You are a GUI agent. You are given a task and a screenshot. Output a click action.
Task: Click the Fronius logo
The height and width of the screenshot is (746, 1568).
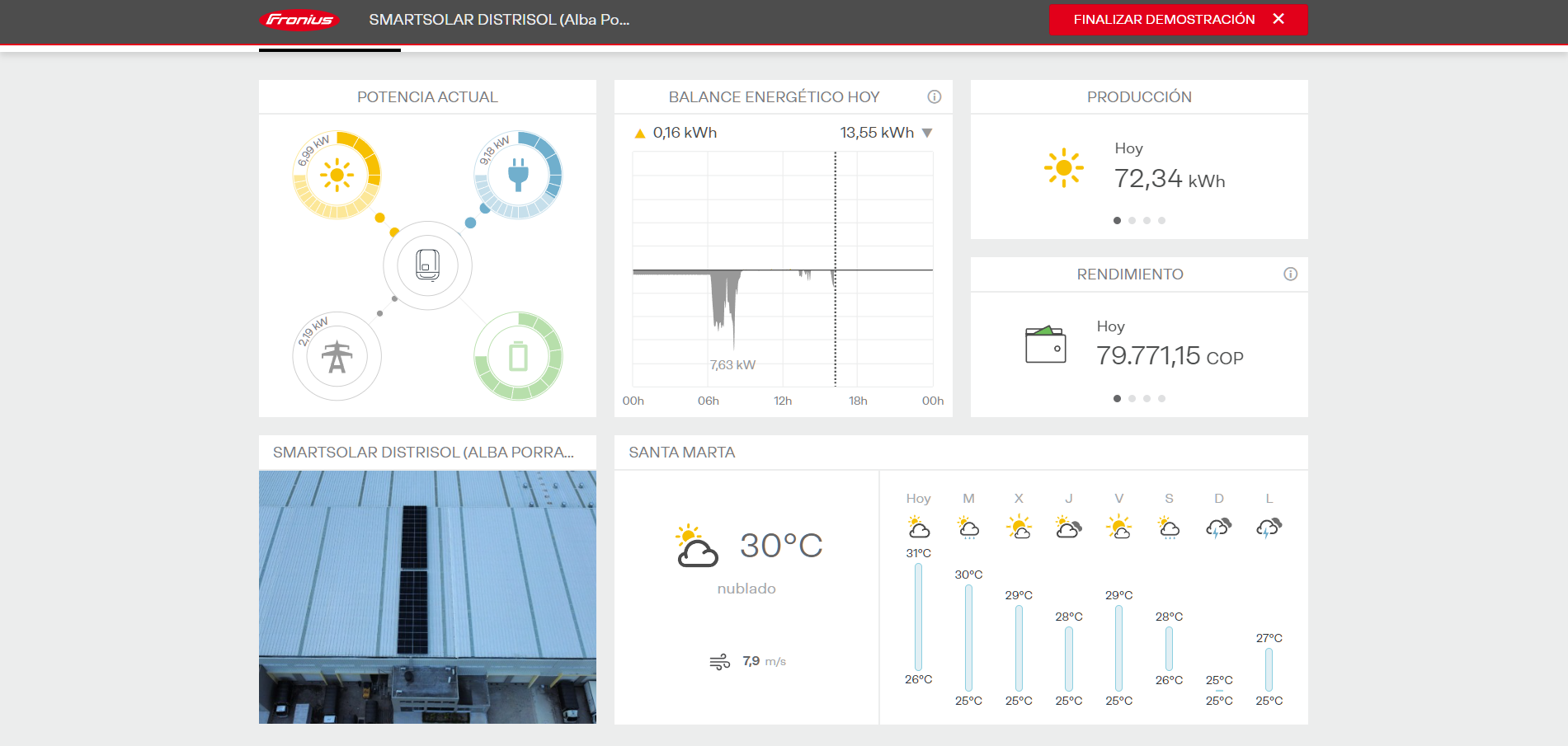299,20
